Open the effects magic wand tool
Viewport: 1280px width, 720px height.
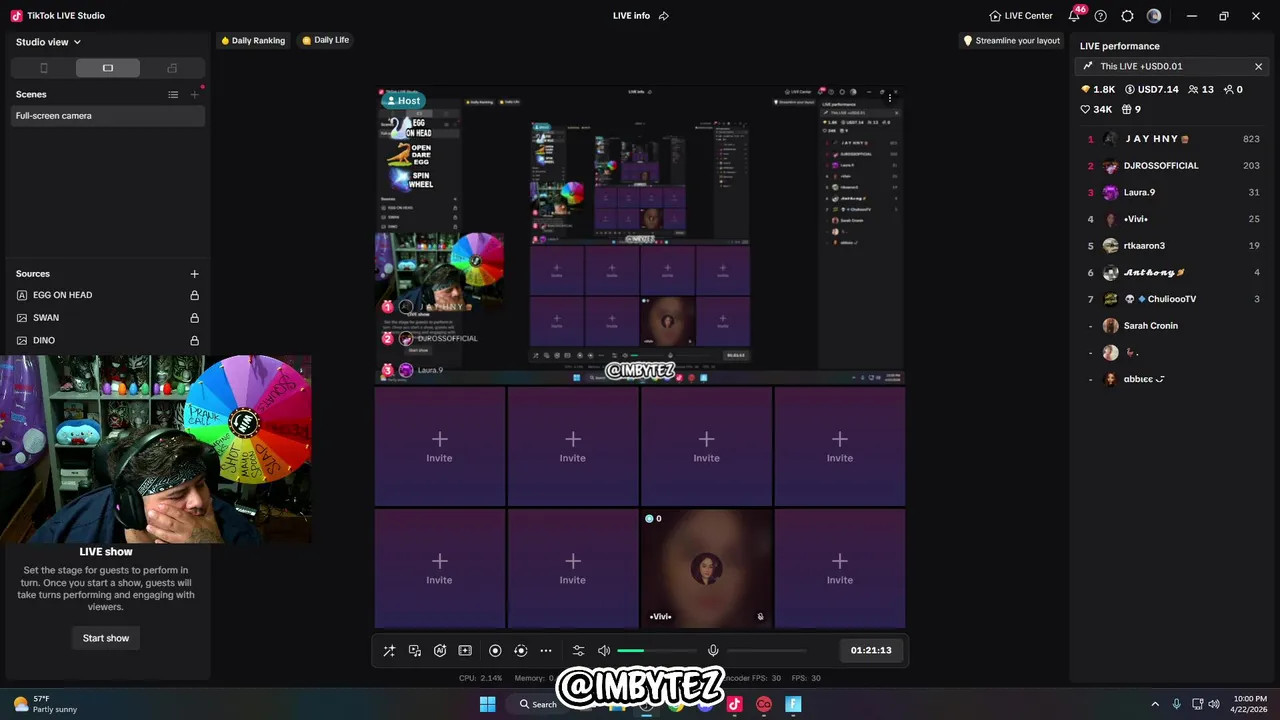pyautogui.click(x=389, y=650)
